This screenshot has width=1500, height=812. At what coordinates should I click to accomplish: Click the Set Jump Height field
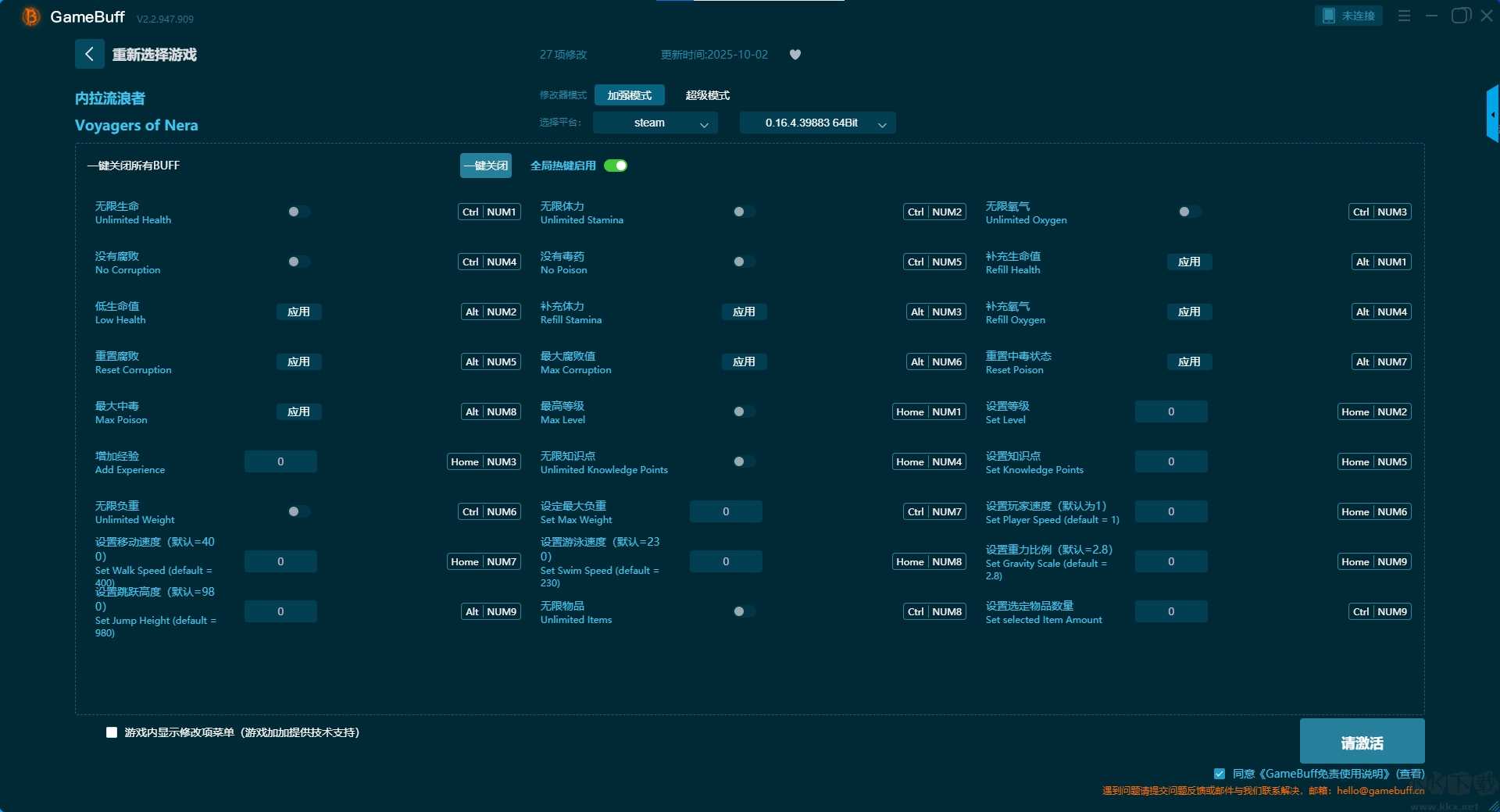280,611
